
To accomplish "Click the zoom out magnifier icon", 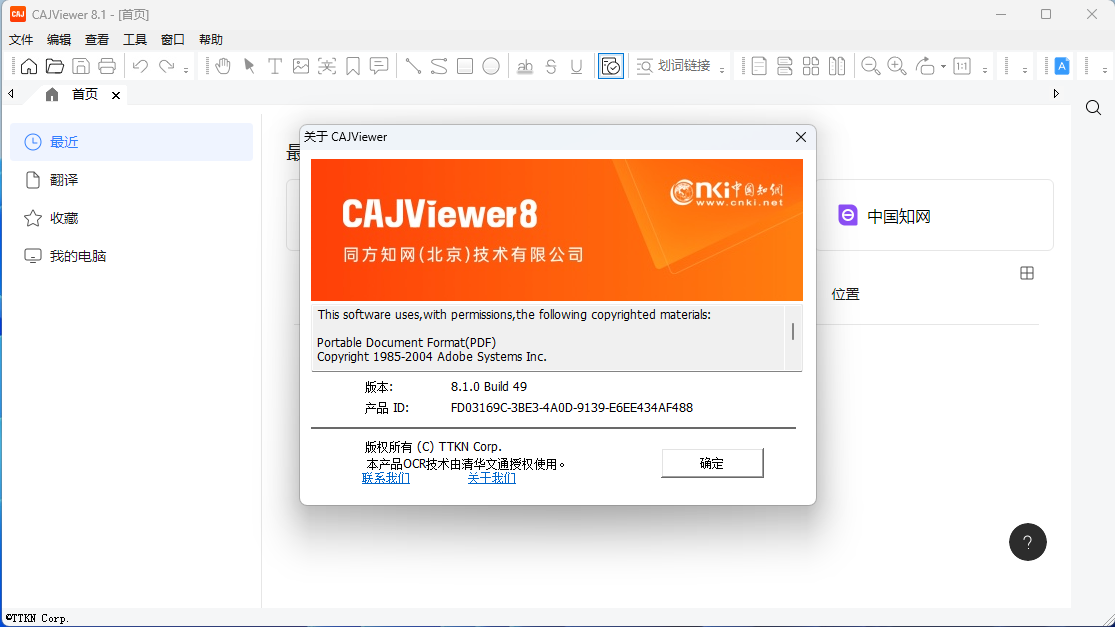I will [x=870, y=66].
